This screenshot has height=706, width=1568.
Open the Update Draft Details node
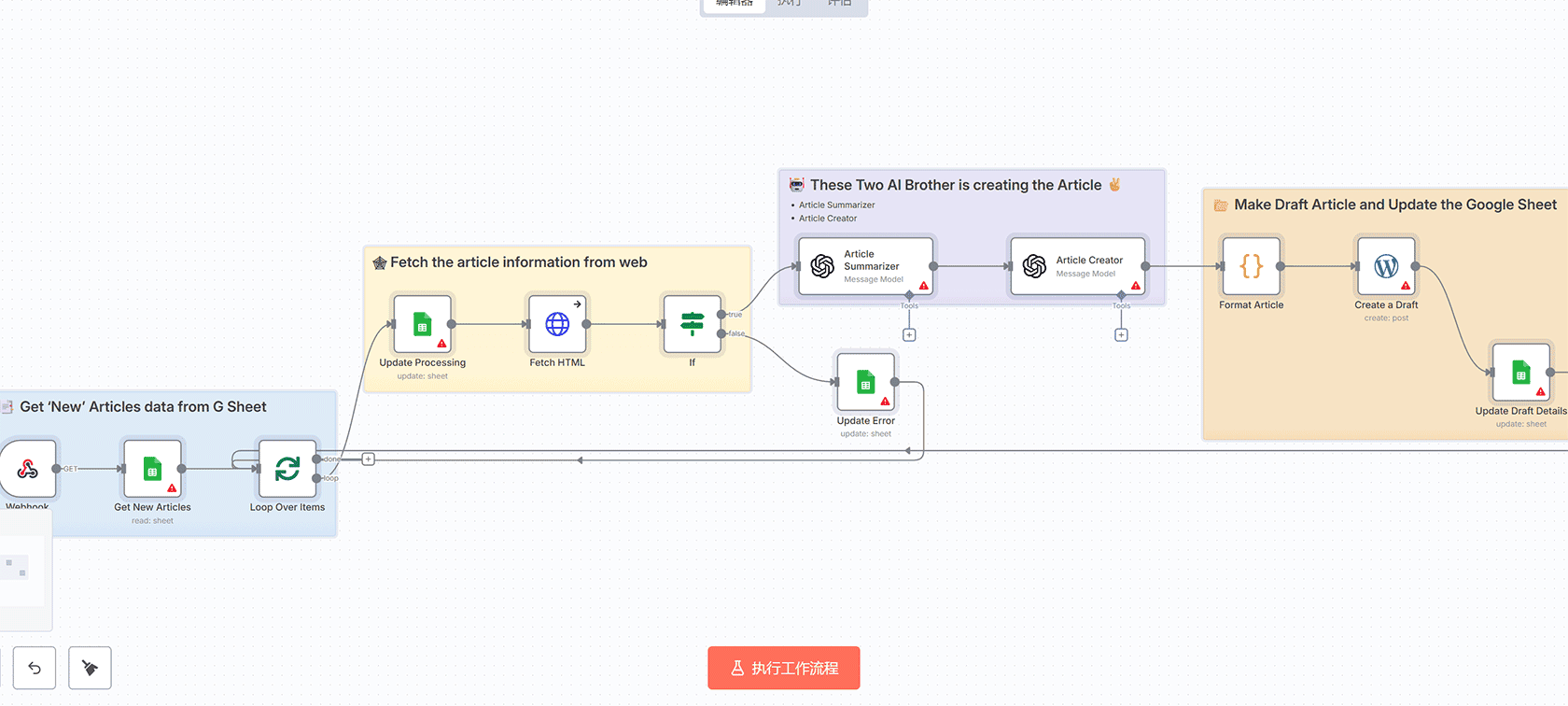click(1520, 373)
